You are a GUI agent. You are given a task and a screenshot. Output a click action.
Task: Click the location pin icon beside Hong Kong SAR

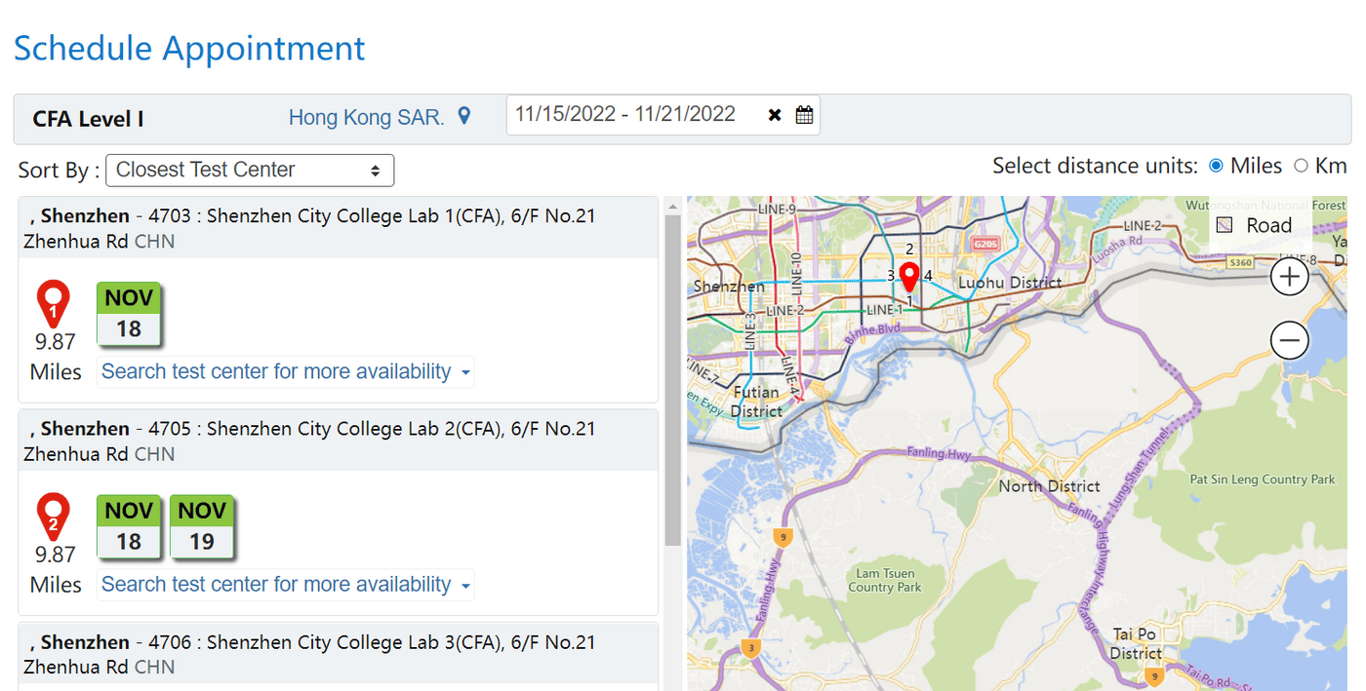coord(464,116)
